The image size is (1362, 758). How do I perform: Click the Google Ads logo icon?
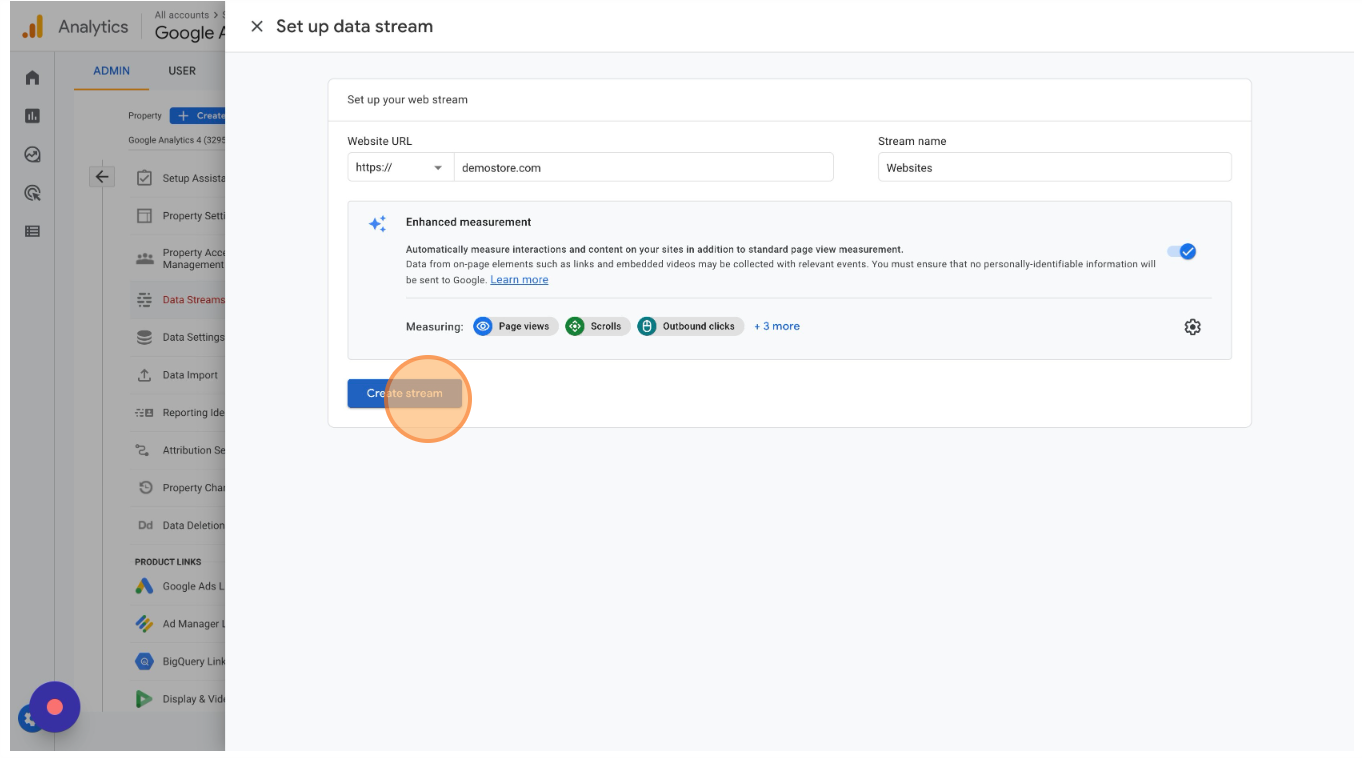pos(144,586)
